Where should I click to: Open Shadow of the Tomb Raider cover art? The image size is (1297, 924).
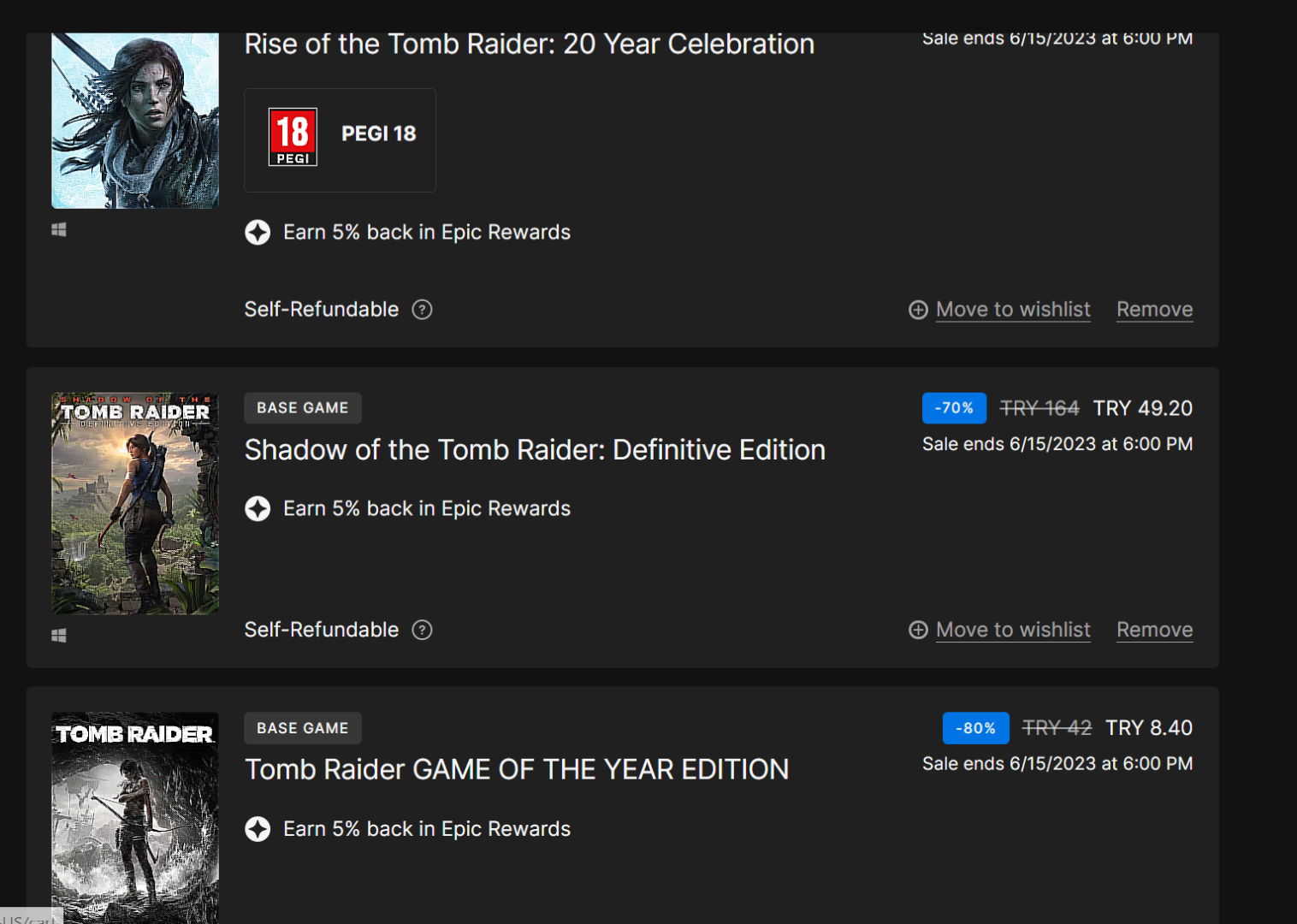[x=135, y=503]
